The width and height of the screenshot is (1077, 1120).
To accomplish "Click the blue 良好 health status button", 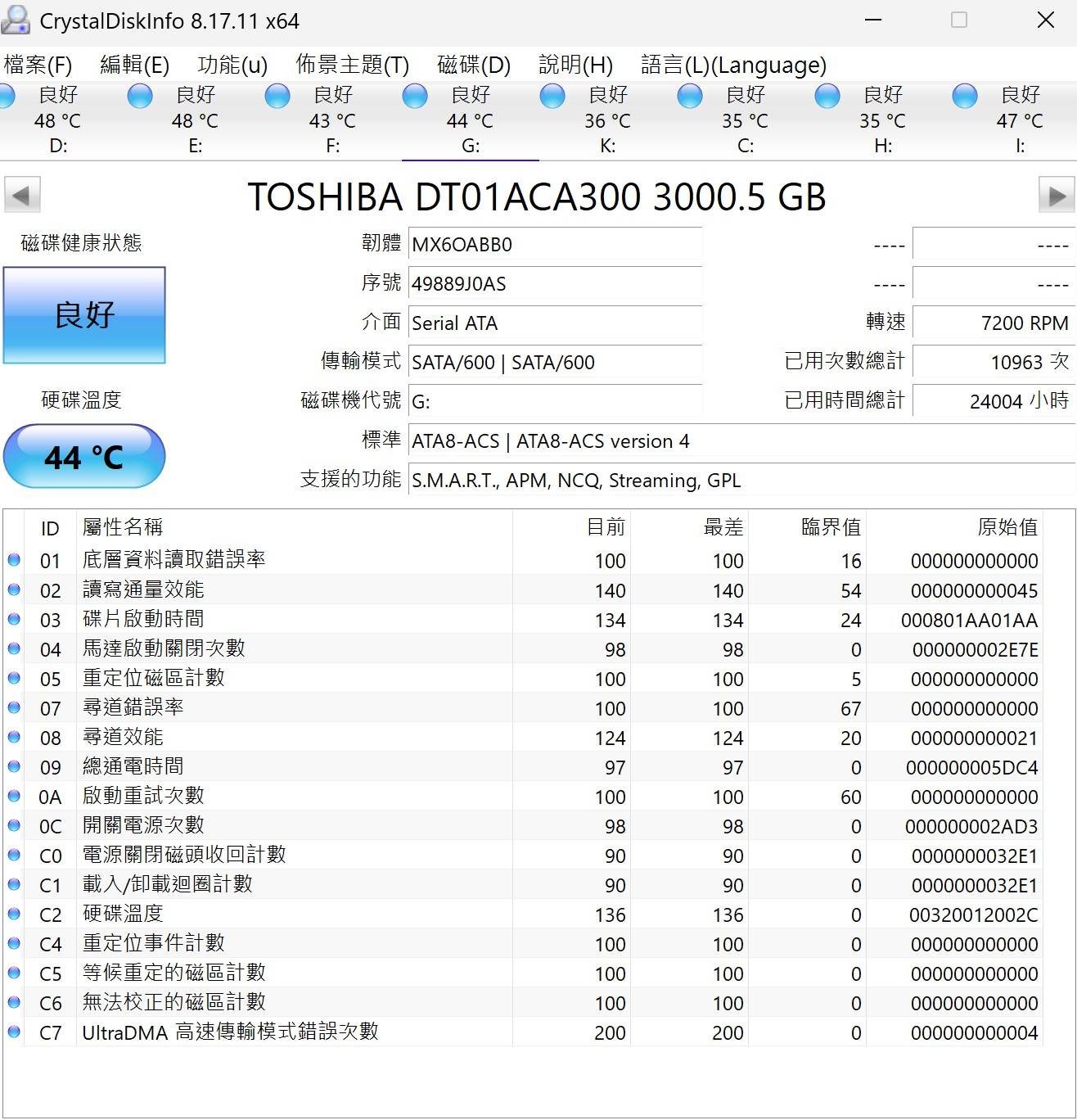I will click(x=84, y=315).
